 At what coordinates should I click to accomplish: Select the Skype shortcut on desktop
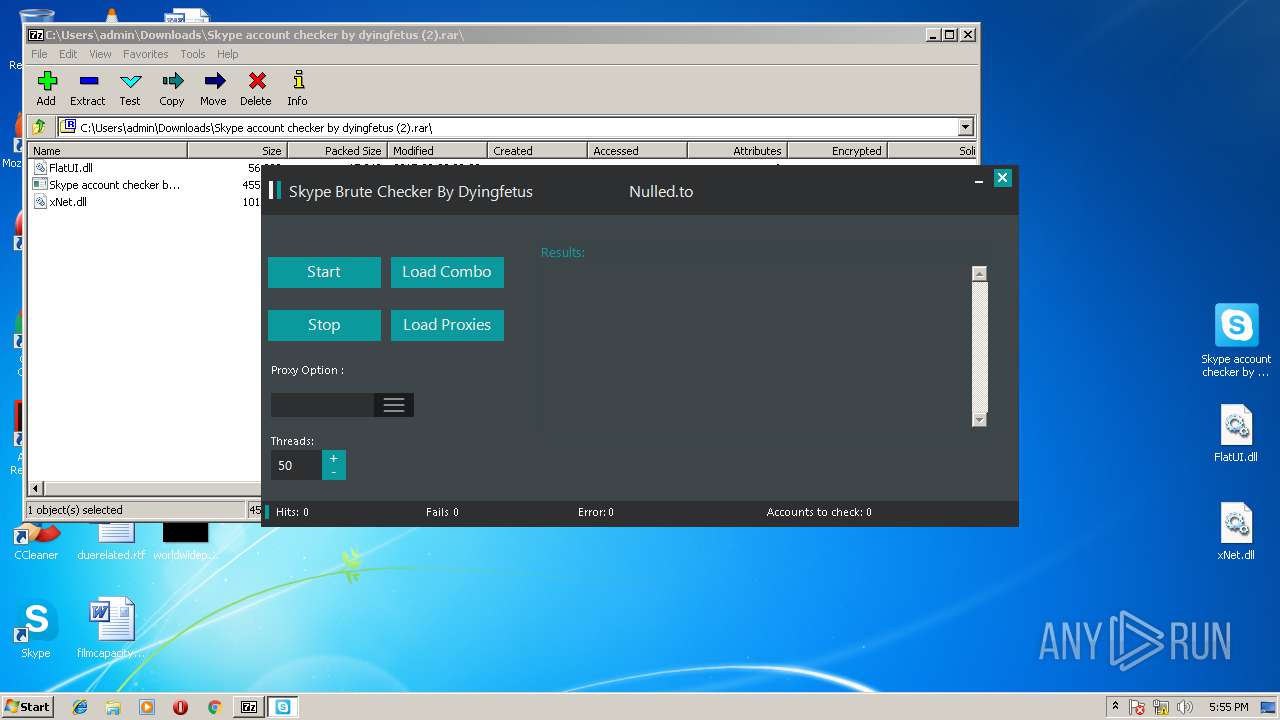35,629
